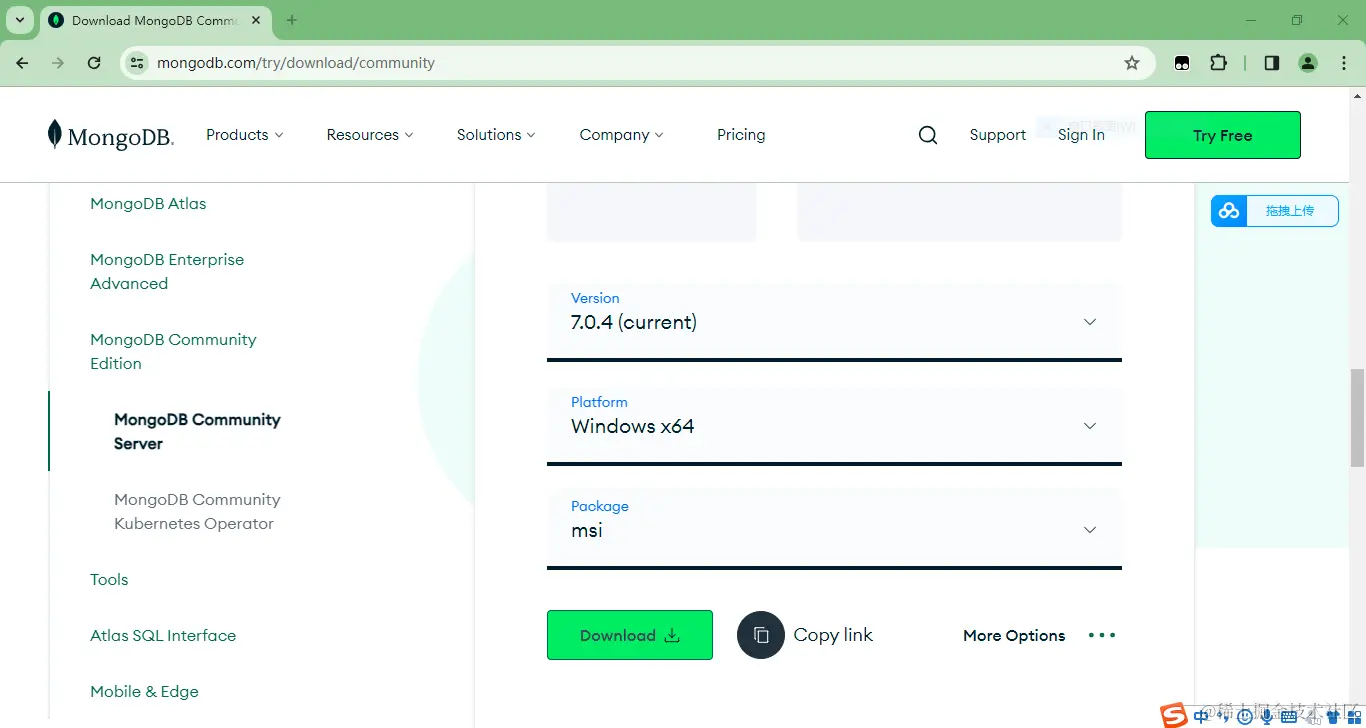Click the Sogou input method logo

click(1174, 716)
